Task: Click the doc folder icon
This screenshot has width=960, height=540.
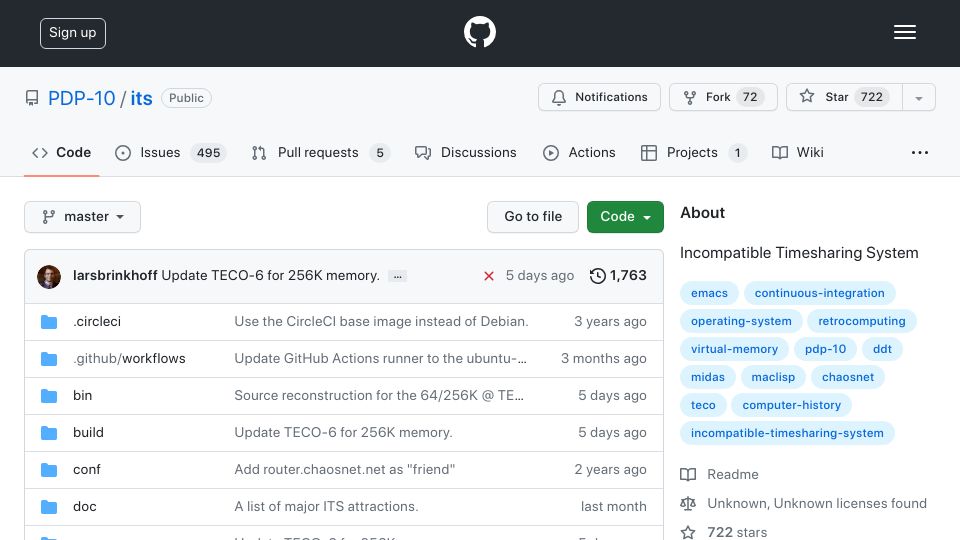Action: [x=49, y=507]
